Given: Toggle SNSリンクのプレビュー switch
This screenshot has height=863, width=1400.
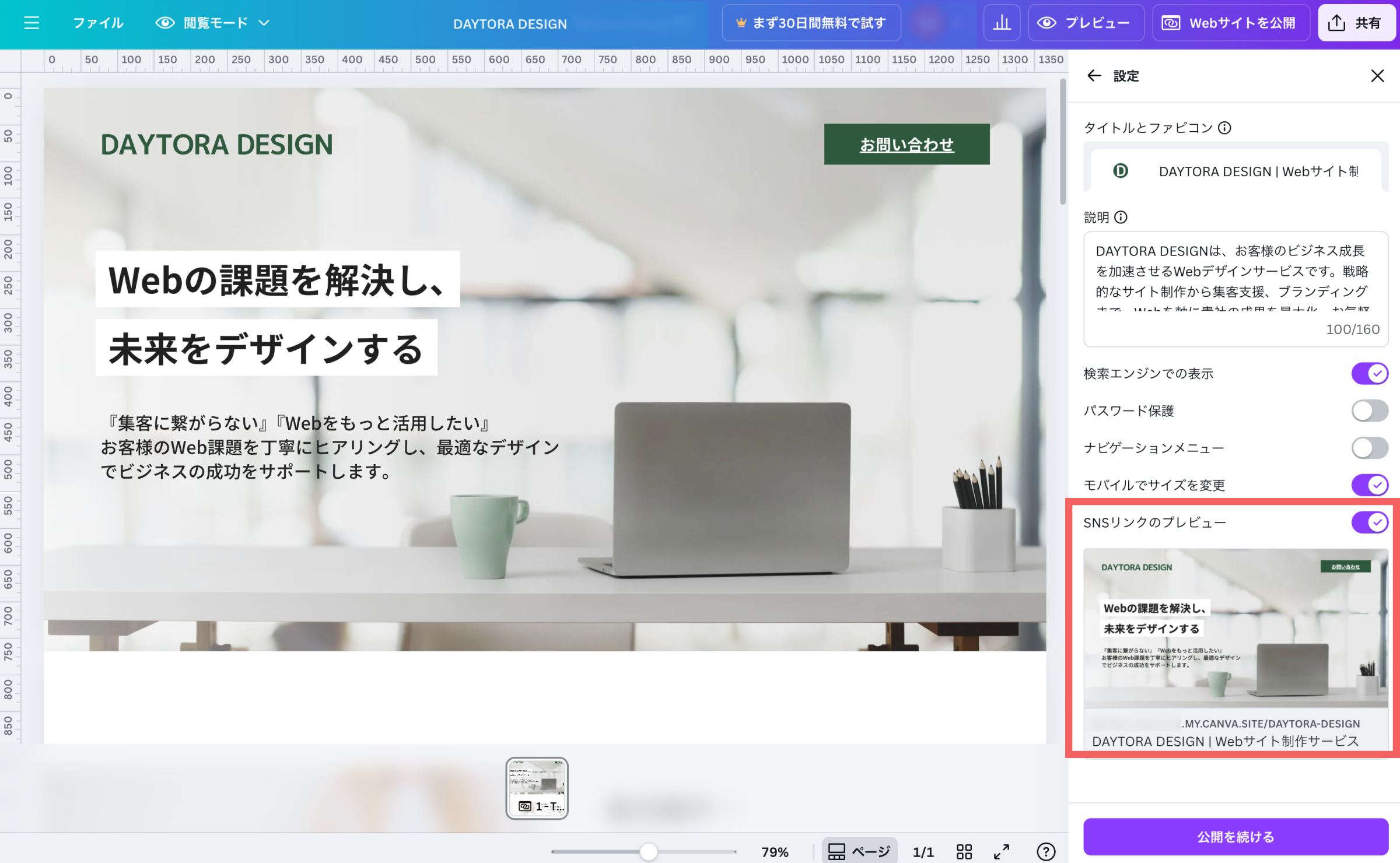Looking at the screenshot, I should pos(1370,522).
